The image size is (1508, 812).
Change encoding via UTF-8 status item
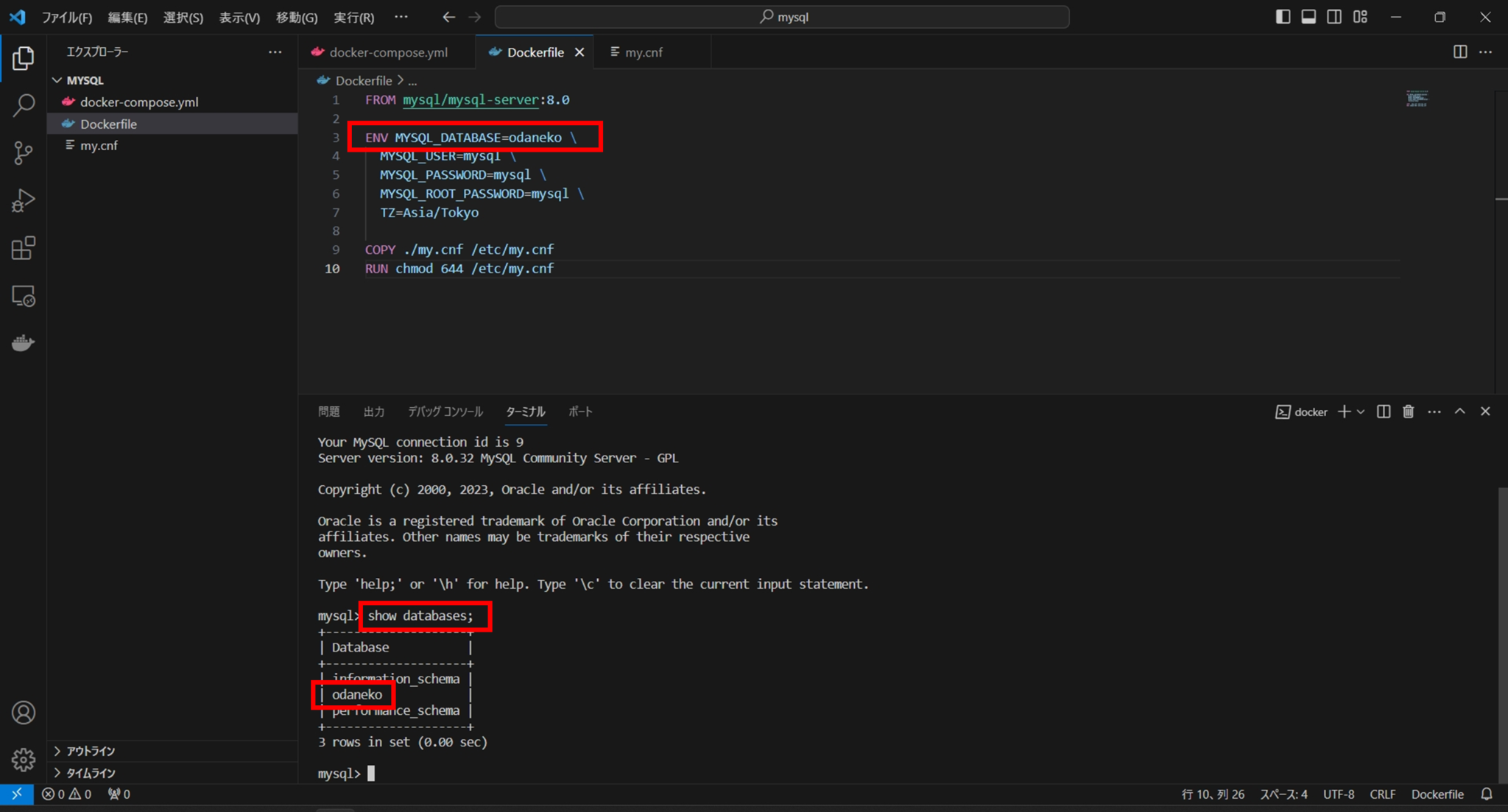[1339, 794]
